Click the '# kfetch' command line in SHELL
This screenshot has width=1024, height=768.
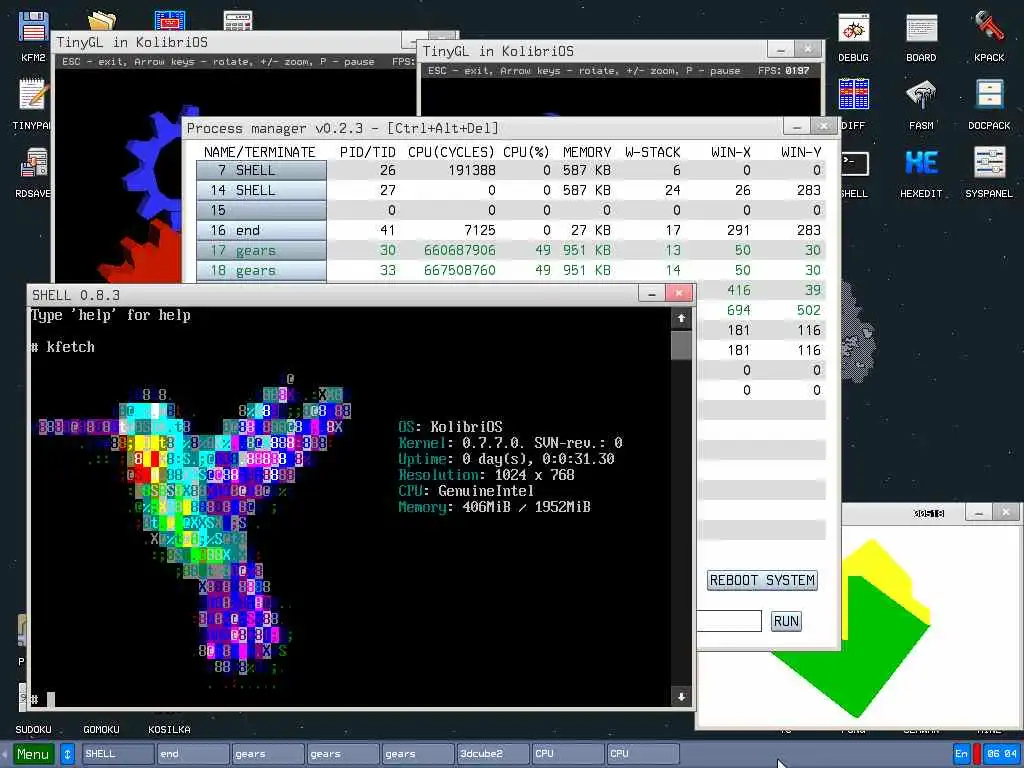pyautogui.click(x=63, y=347)
